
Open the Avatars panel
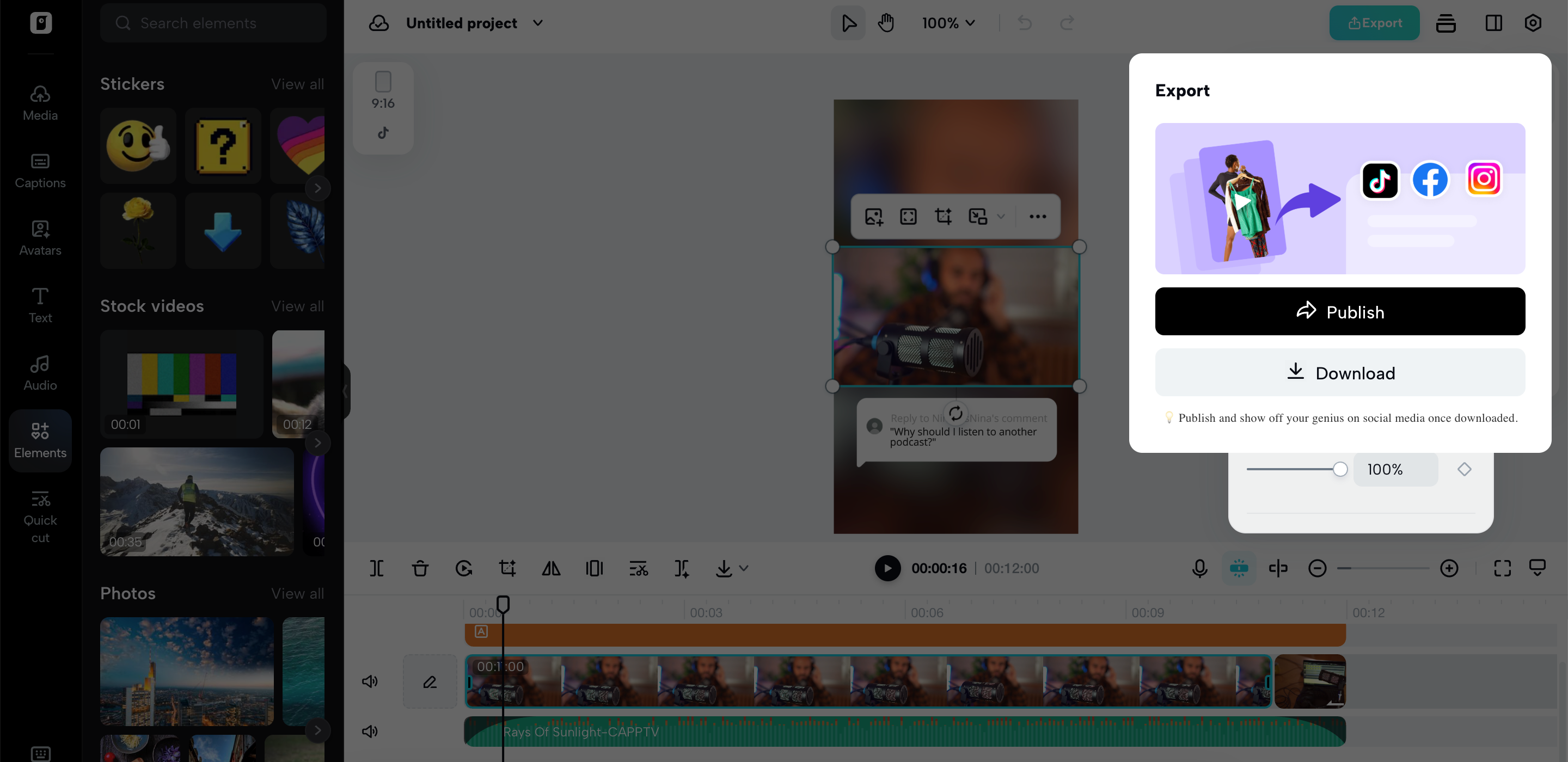tap(40, 238)
